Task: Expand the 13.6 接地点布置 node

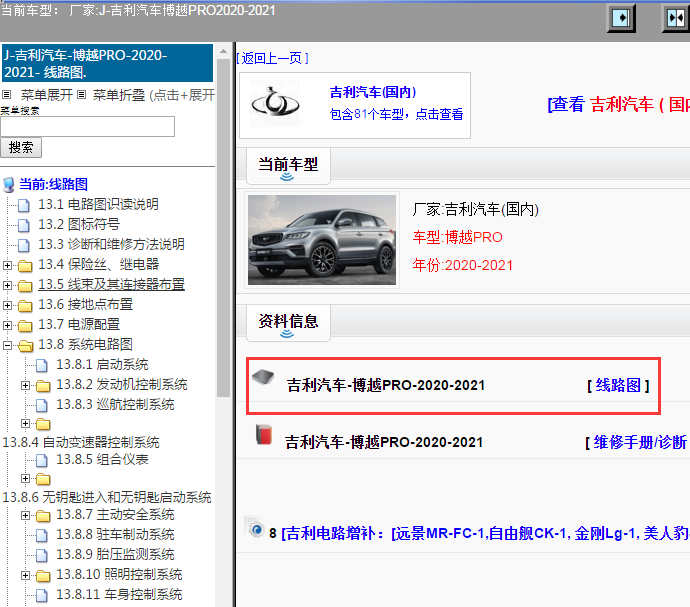Action: (x=7, y=305)
